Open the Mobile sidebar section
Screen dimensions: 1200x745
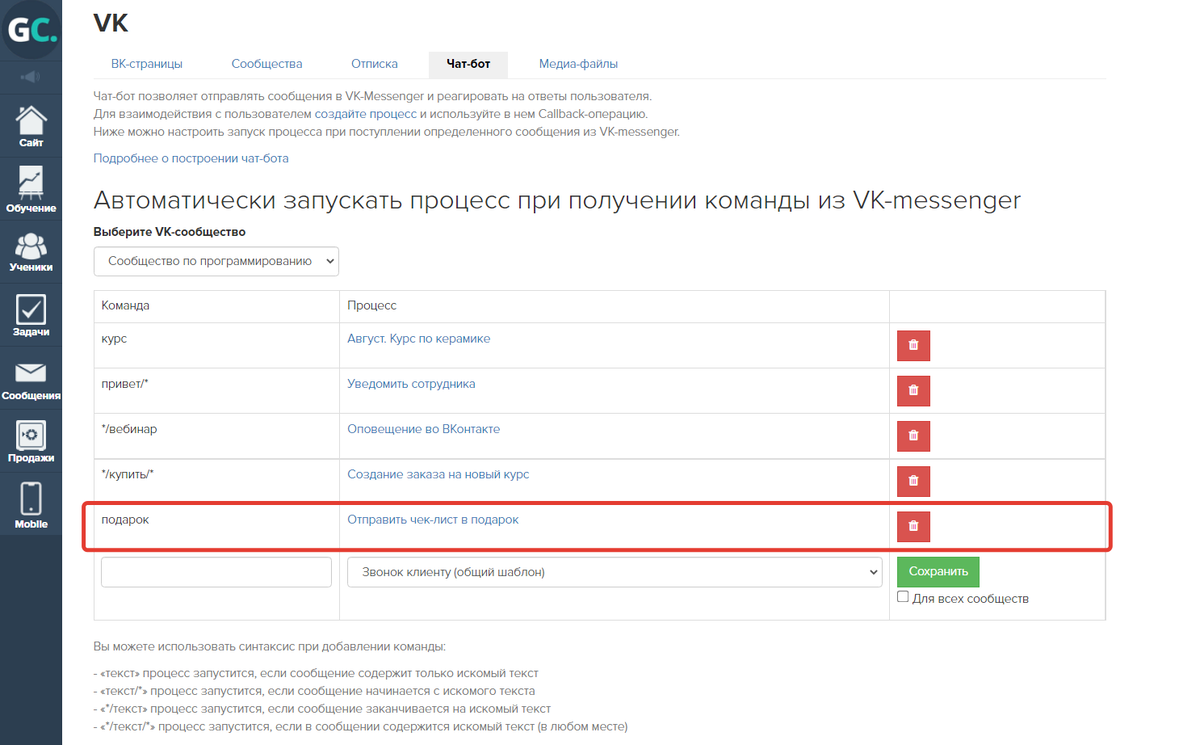[x=31, y=506]
